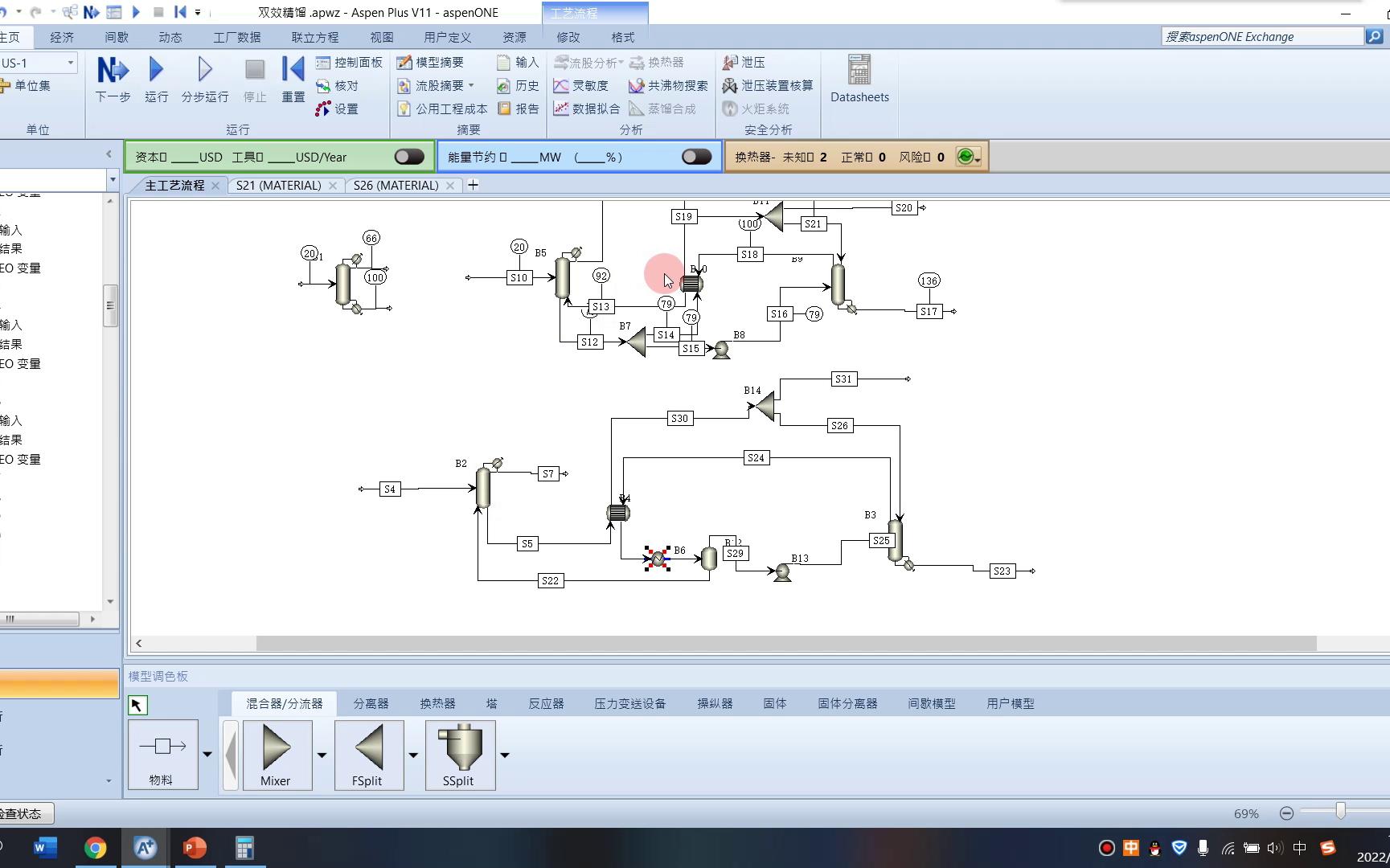This screenshot has width=1390, height=868.
Task: Click the aspenONE Exchange search button
Action: [1374, 36]
